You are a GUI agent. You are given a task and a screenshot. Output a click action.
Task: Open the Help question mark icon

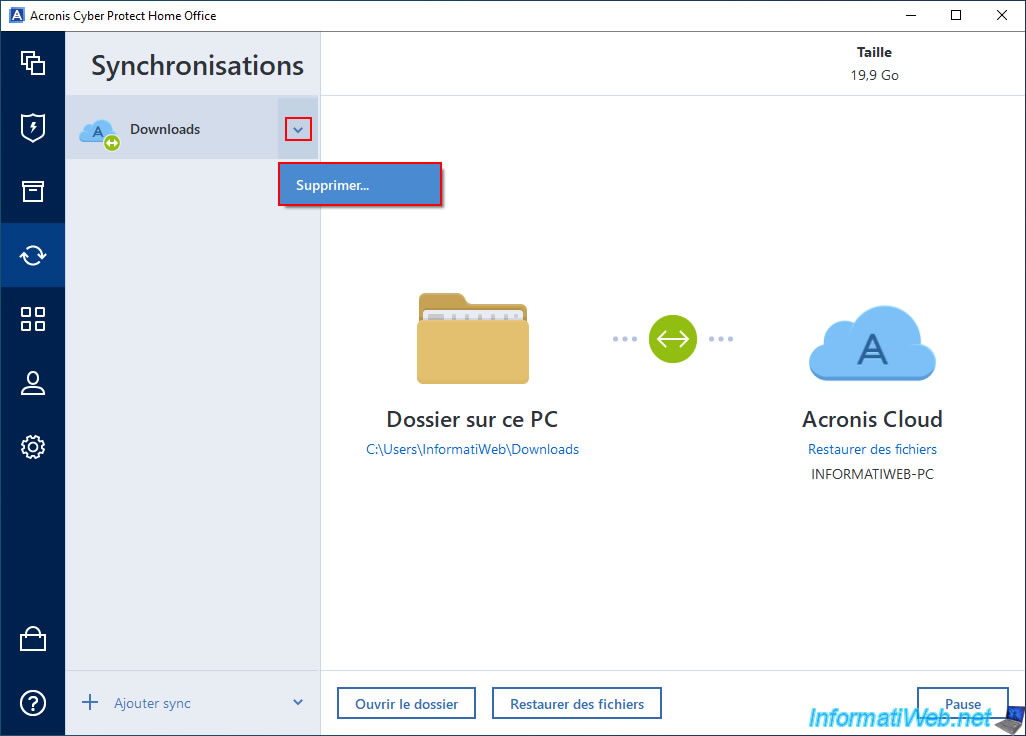point(33,703)
